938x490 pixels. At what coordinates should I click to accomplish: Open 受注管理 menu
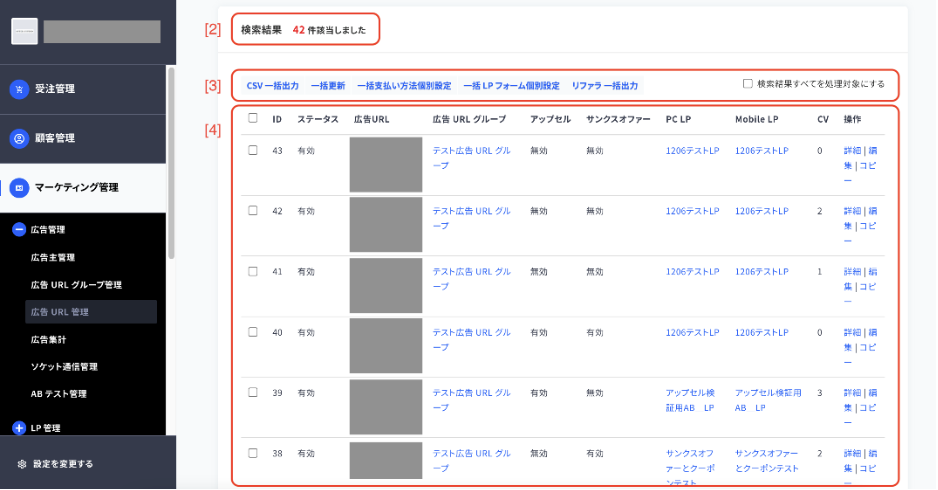83,89
